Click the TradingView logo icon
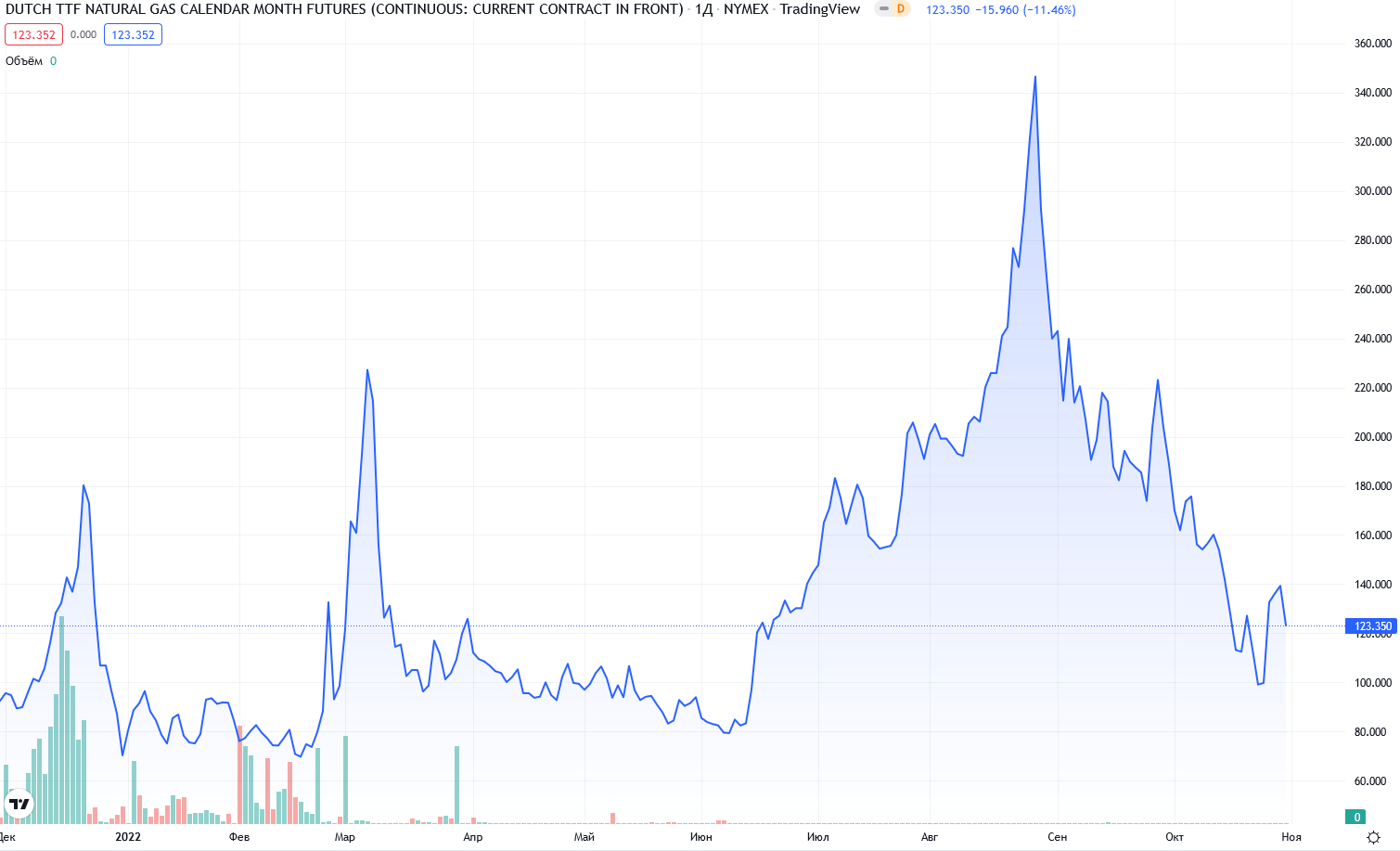Image resolution: width=1400 pixels, height=851 pixels. point(19,804)
